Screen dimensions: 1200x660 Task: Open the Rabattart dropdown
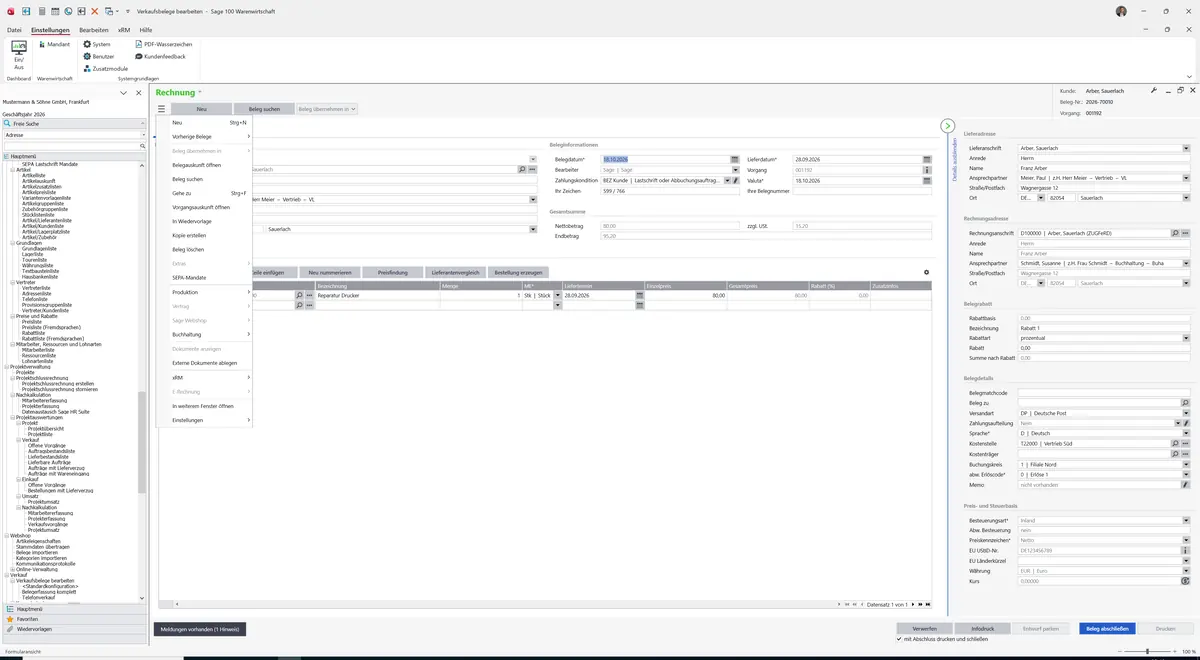(1185, 338)
